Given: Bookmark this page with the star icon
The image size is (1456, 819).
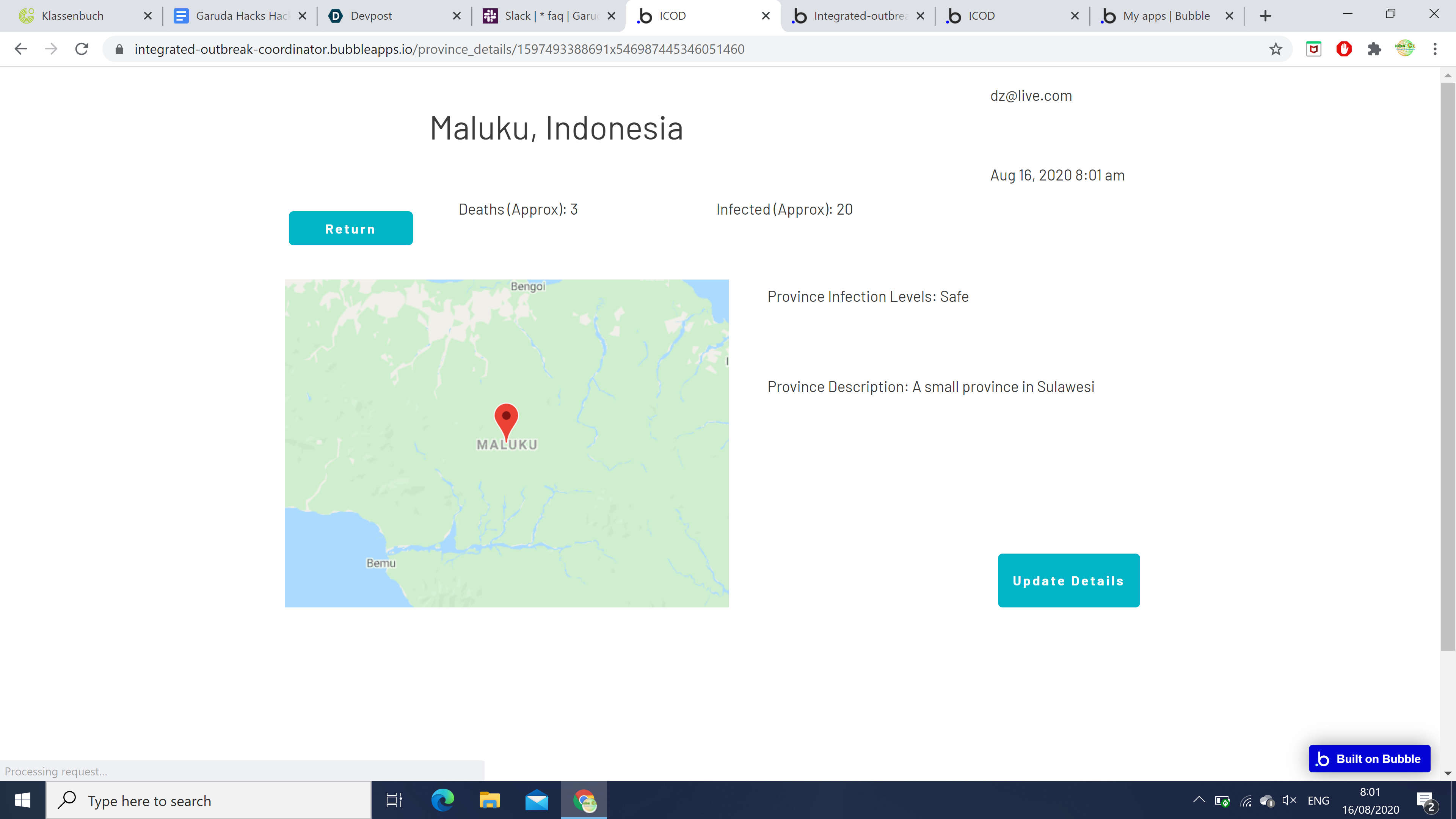Looking at the screenshot, I should click(1275, 49).
